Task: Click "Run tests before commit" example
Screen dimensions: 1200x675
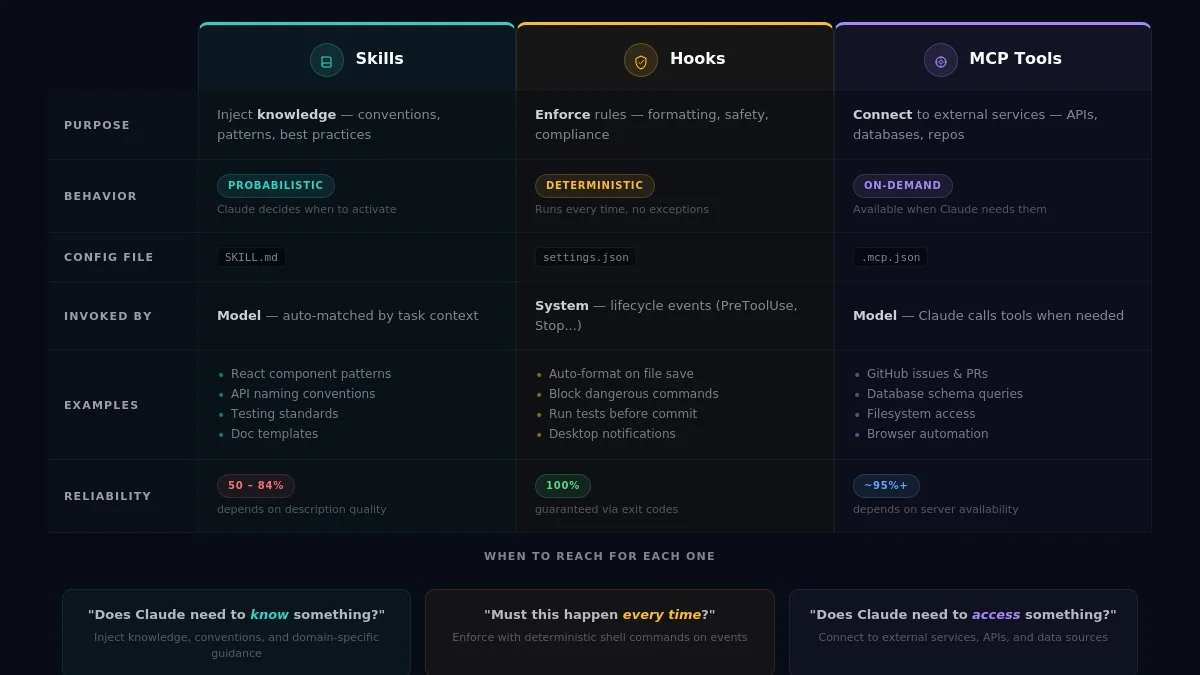Action: [623, 414]
